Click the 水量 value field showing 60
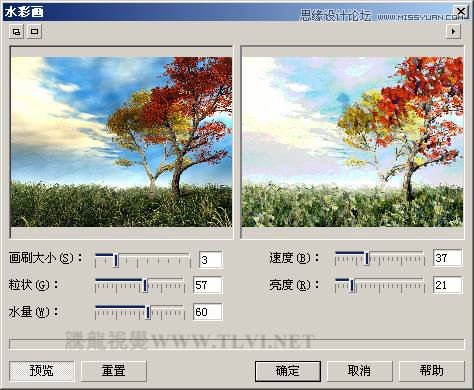 (207, 312)
